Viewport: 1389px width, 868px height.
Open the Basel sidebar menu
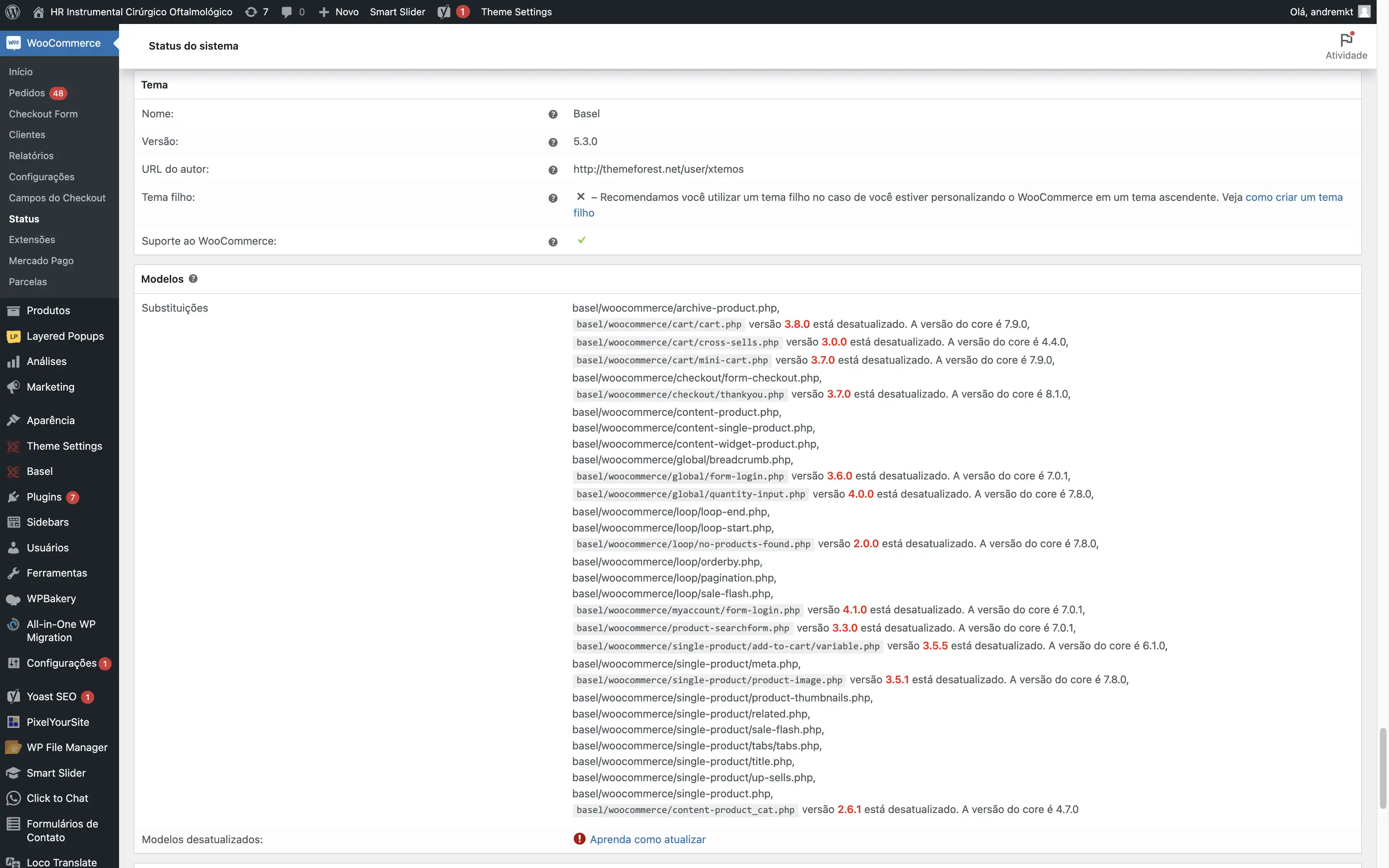pos(40,471)
